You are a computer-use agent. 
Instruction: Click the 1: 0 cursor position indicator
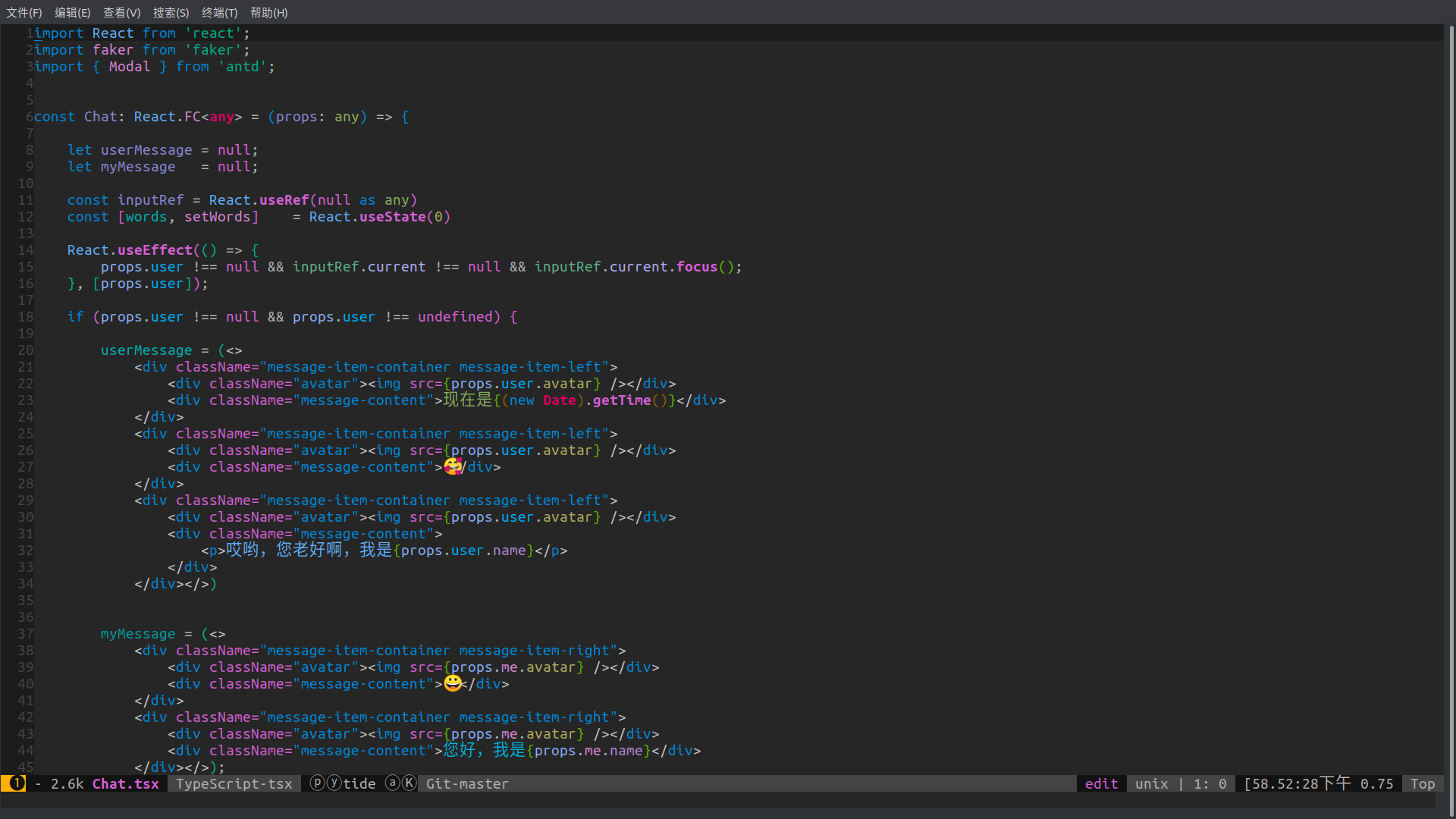click(1210, 784)
